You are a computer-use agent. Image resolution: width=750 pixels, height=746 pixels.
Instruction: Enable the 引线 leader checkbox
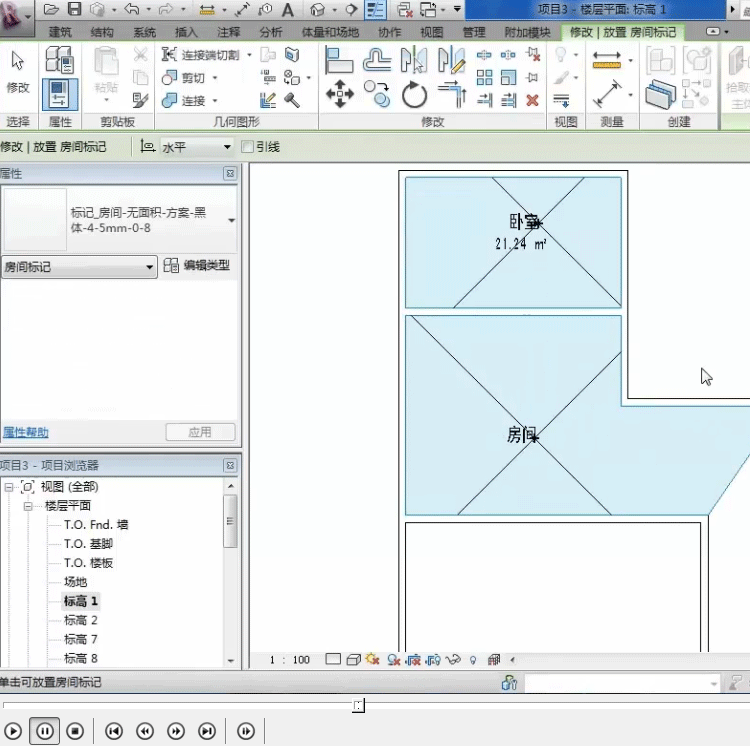click(x=247, y=147)
